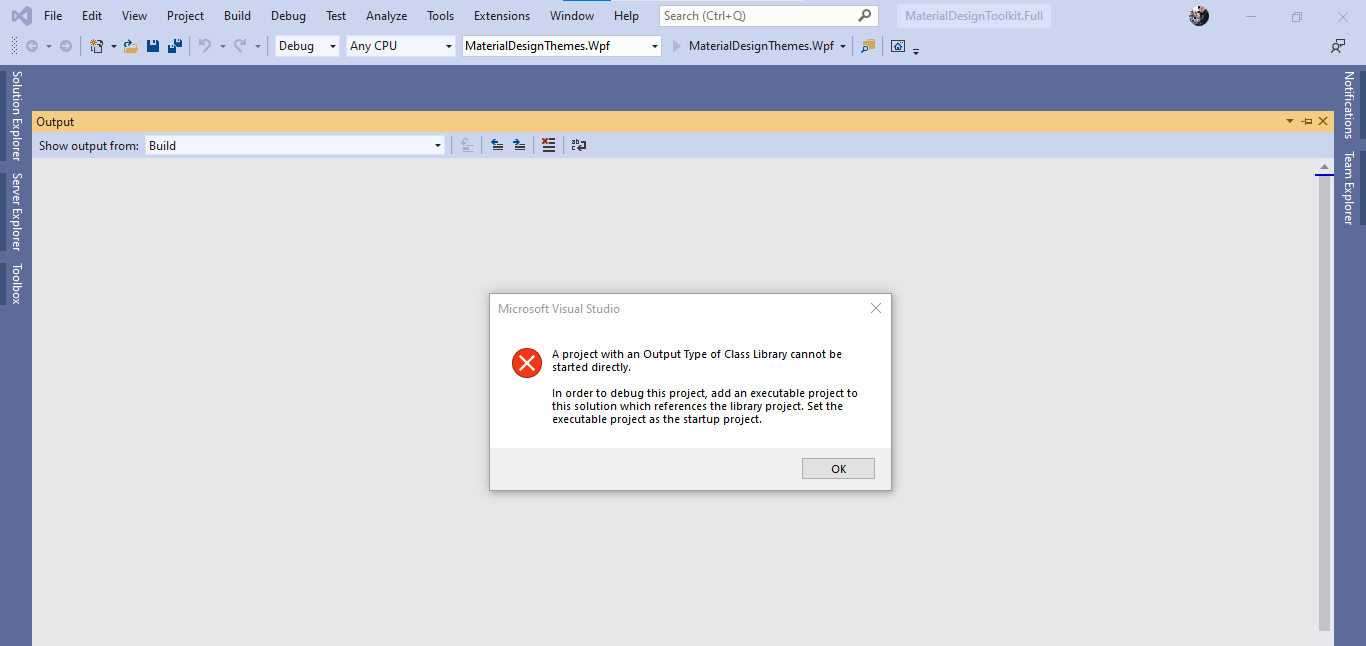Screen dimensions: 1366x646
Task: Open the Build menu
Action: 237,16
